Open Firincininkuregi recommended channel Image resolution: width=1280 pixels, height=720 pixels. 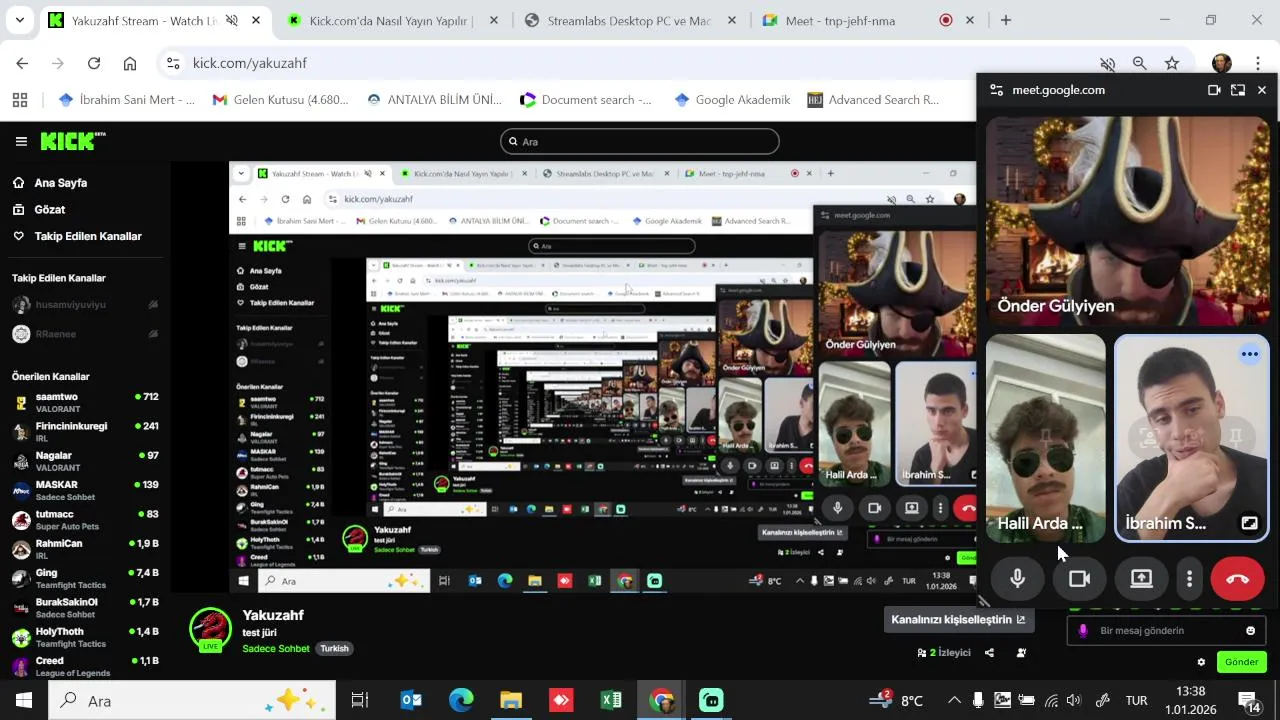pos(85,432)
